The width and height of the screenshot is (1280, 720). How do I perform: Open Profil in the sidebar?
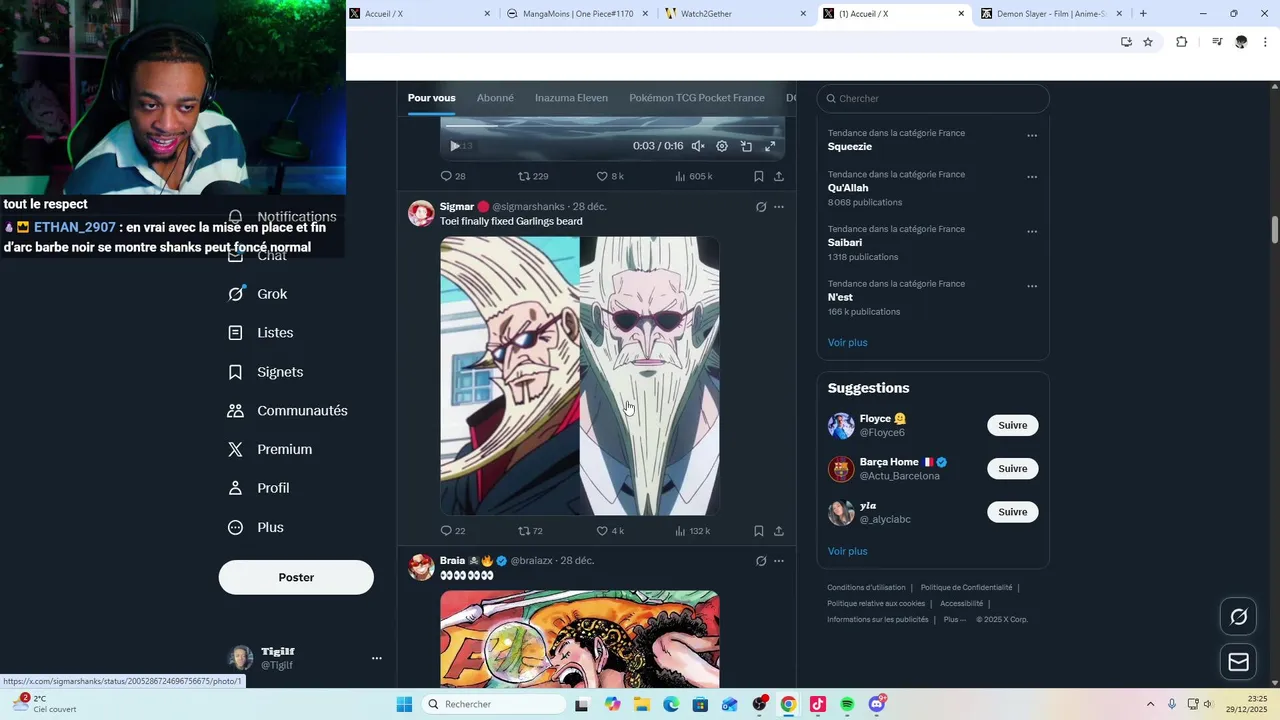[258, 488]
